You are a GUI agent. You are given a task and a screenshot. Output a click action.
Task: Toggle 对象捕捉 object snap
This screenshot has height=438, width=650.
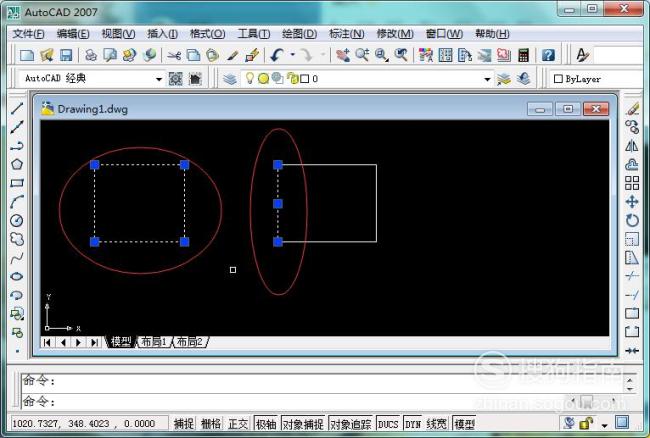303,423
